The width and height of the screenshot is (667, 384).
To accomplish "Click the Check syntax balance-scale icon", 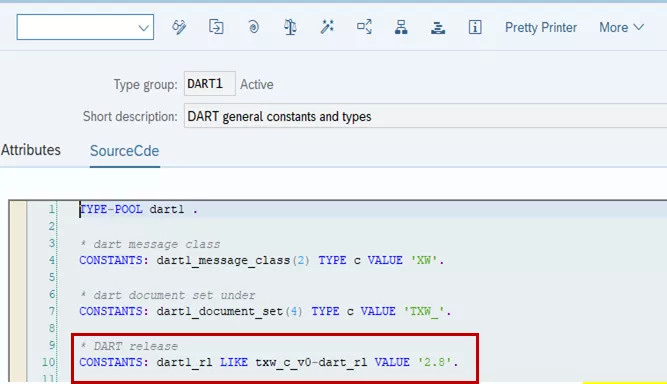I will coord(290,27).
